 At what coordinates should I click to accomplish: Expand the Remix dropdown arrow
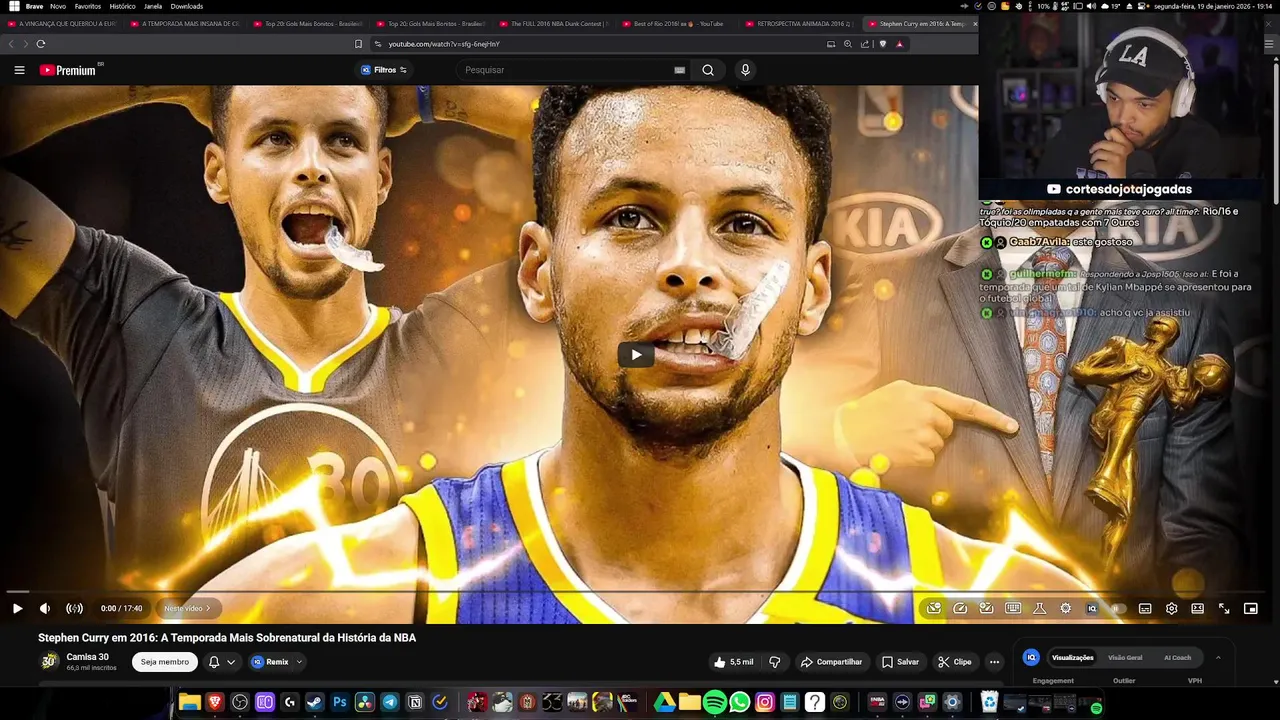pos(299,662)
